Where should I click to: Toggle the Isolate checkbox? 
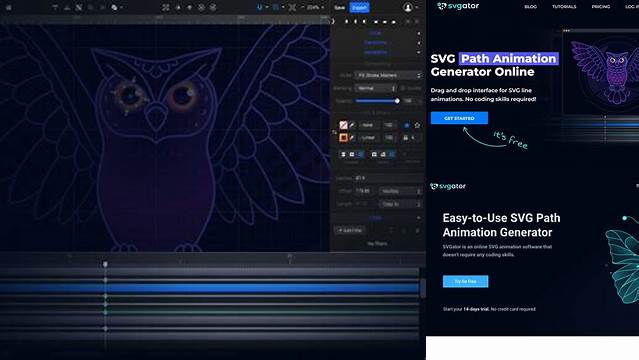pyautogui.click(x=403, y=88)
